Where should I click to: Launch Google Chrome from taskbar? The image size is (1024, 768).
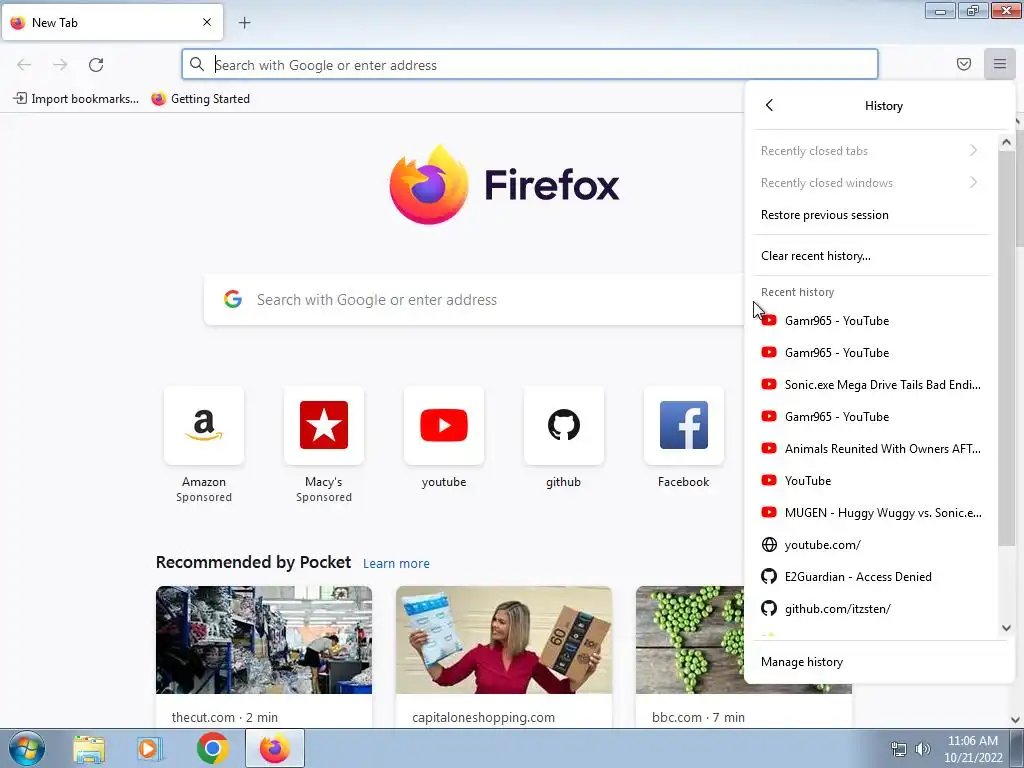(x=212, y=748)
